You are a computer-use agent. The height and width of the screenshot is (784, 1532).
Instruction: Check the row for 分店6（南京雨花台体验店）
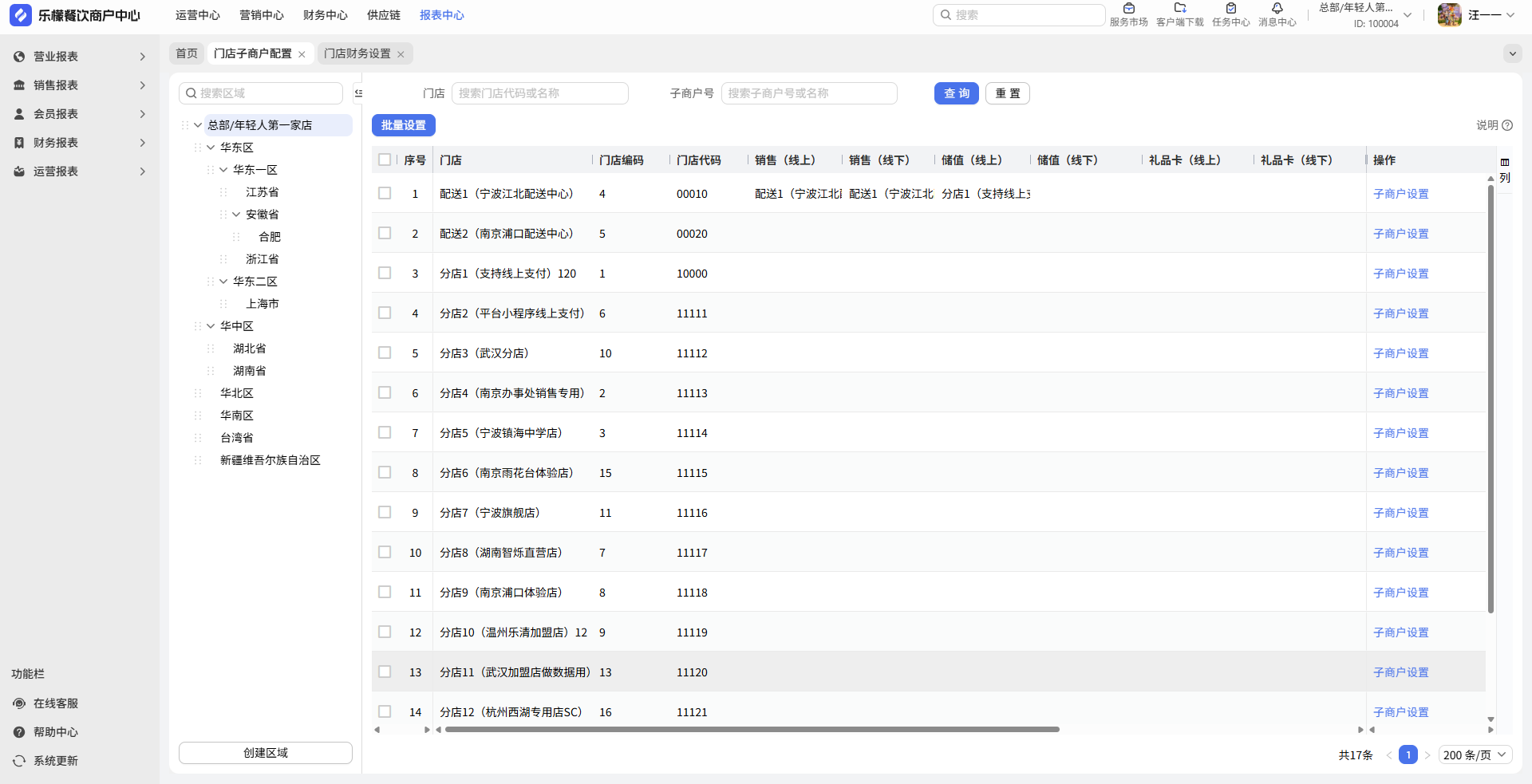(385, 472)
